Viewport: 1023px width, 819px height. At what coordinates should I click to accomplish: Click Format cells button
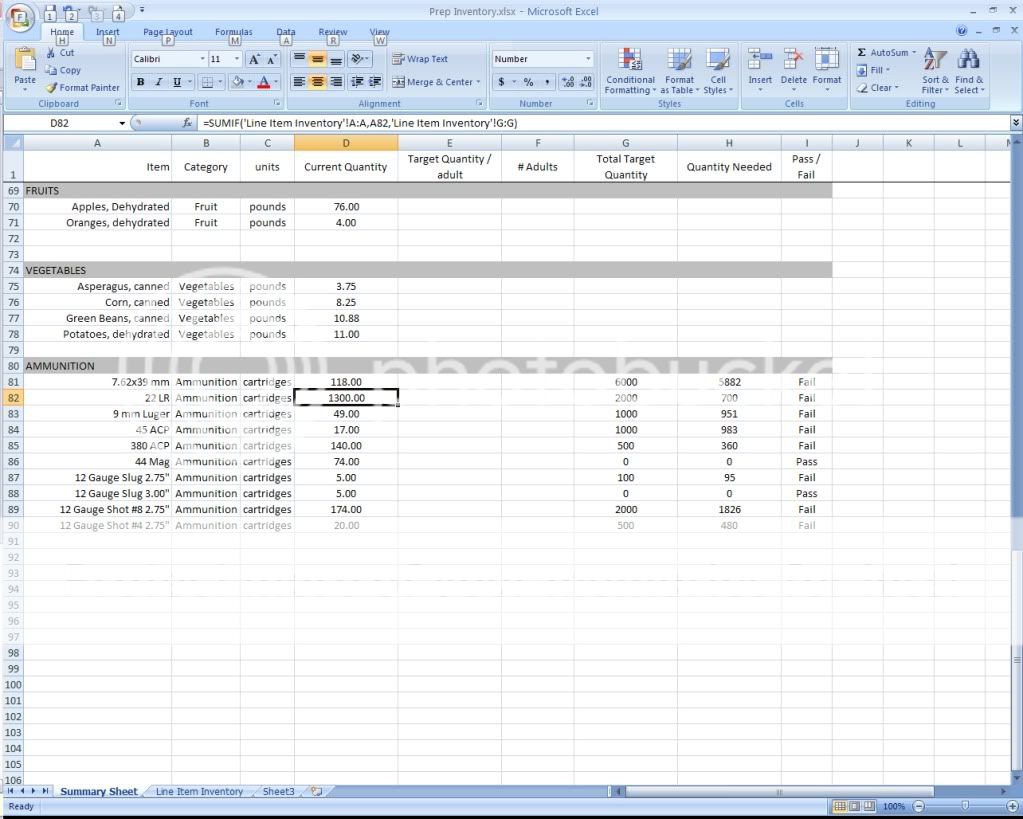click(827, 71)
